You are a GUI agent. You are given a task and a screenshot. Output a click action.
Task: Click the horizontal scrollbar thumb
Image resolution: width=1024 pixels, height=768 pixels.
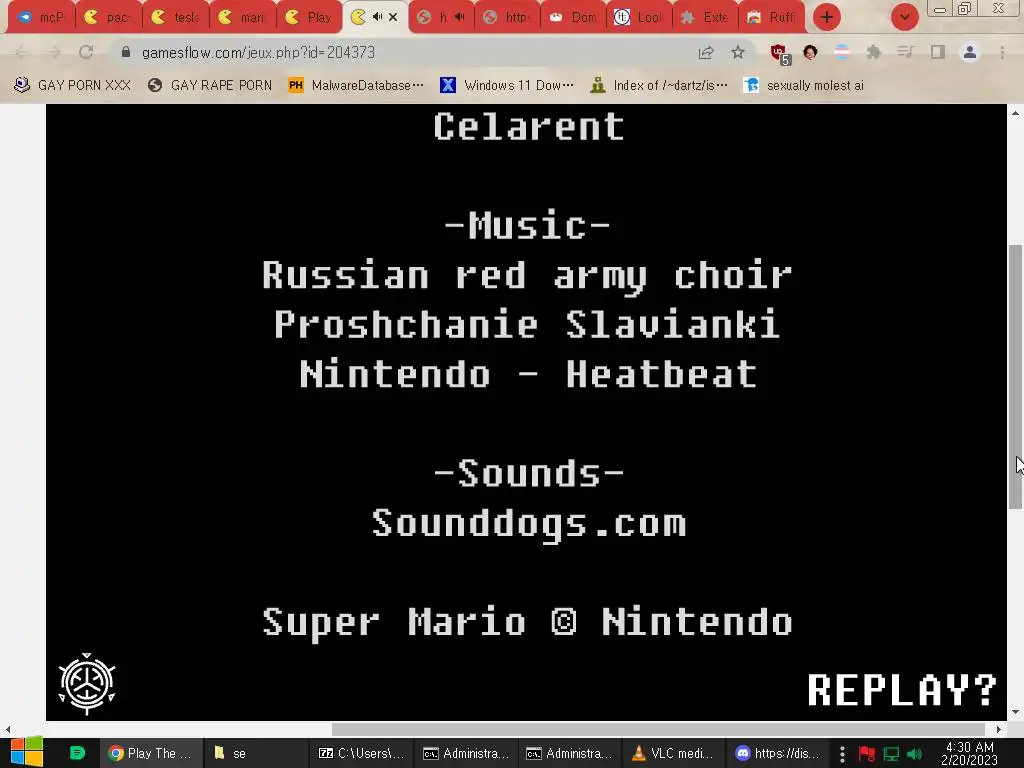point(658,729)
